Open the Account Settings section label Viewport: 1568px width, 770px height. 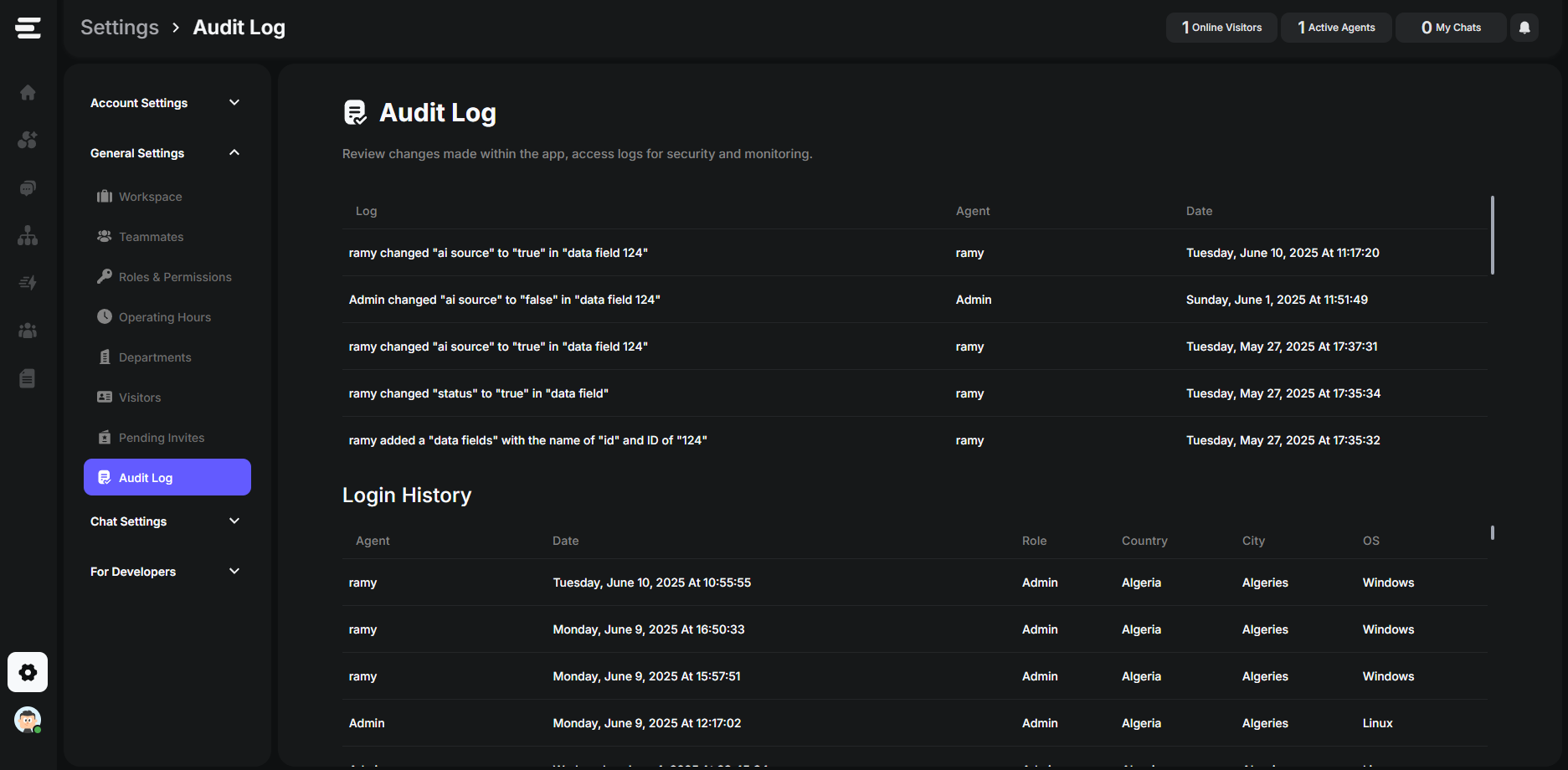pos(139,103)
